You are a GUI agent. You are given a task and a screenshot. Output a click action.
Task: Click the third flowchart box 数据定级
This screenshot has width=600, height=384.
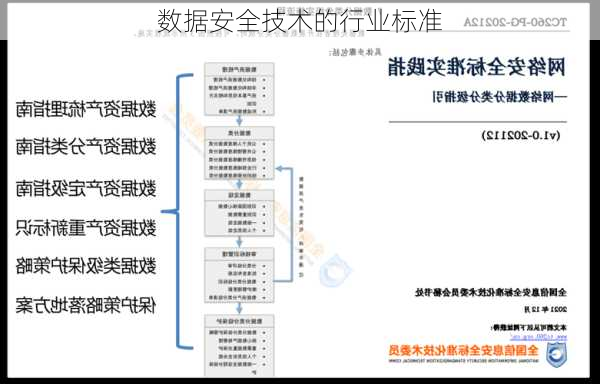[x=239, y=213]
